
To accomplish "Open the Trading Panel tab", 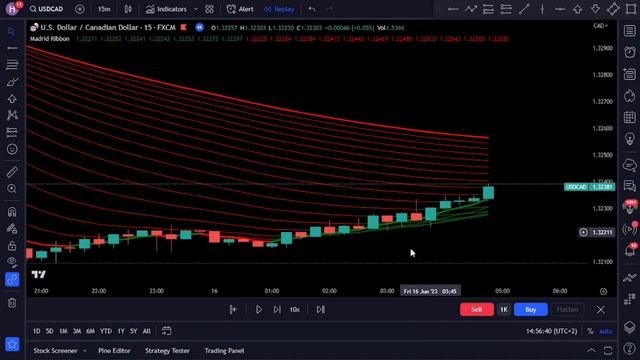I will (x=224, y=351).
